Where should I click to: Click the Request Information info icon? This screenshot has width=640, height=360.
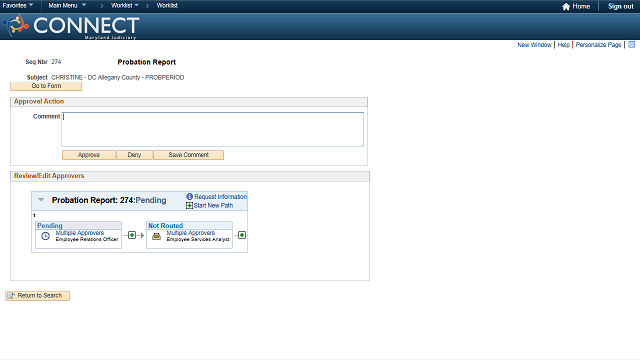point(189,196)
